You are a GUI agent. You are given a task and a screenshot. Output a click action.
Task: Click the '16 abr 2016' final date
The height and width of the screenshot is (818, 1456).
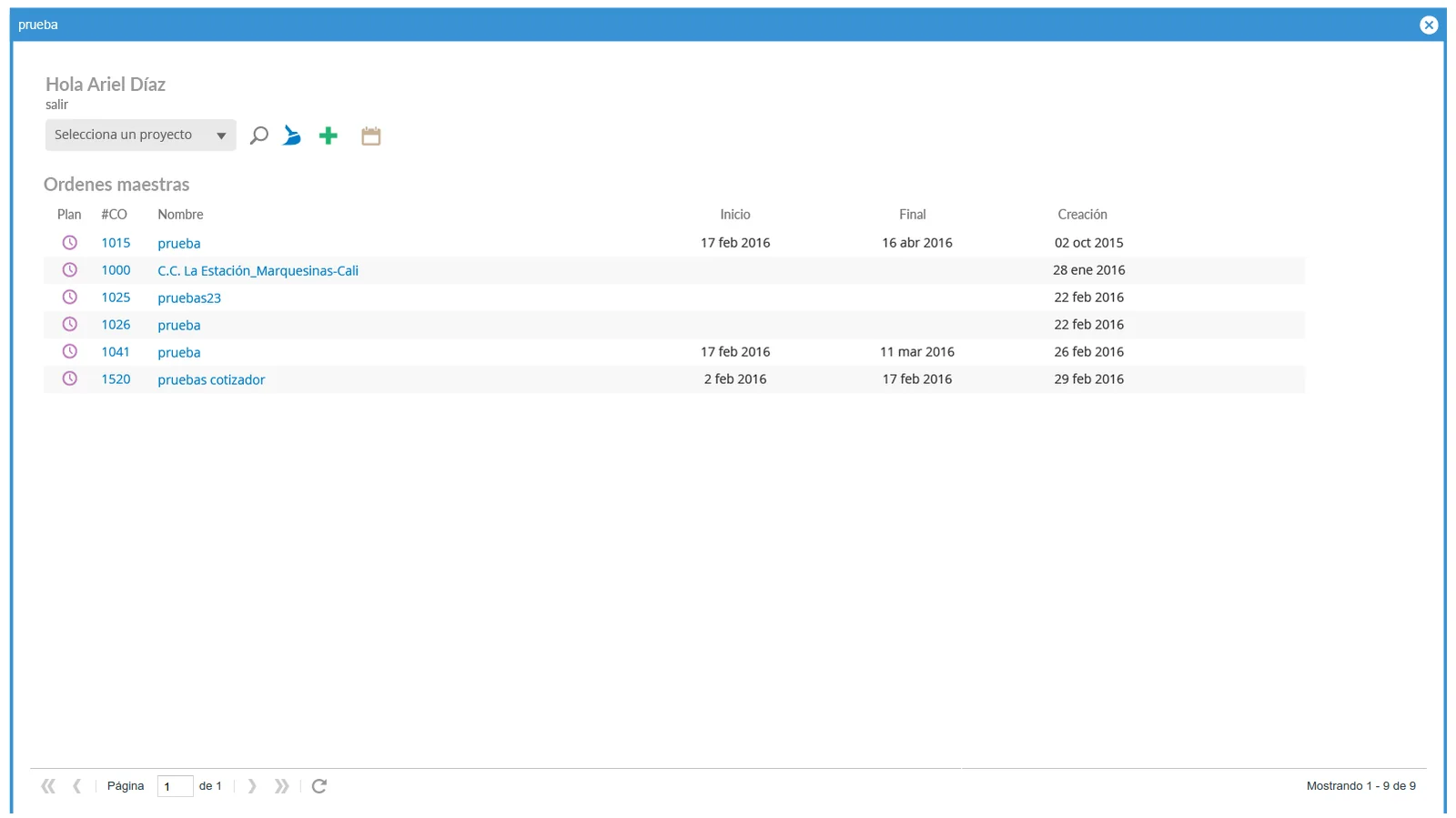click(917, 243)
